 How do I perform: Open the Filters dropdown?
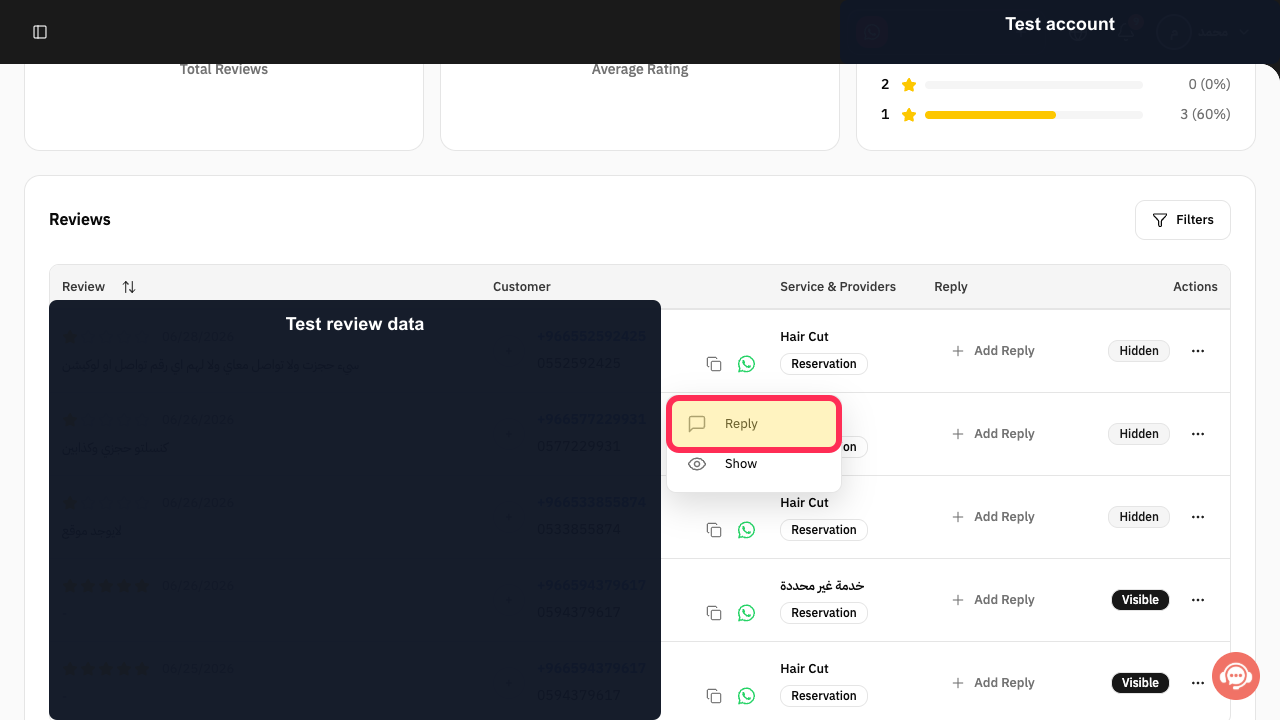(x=1183, y=220)
